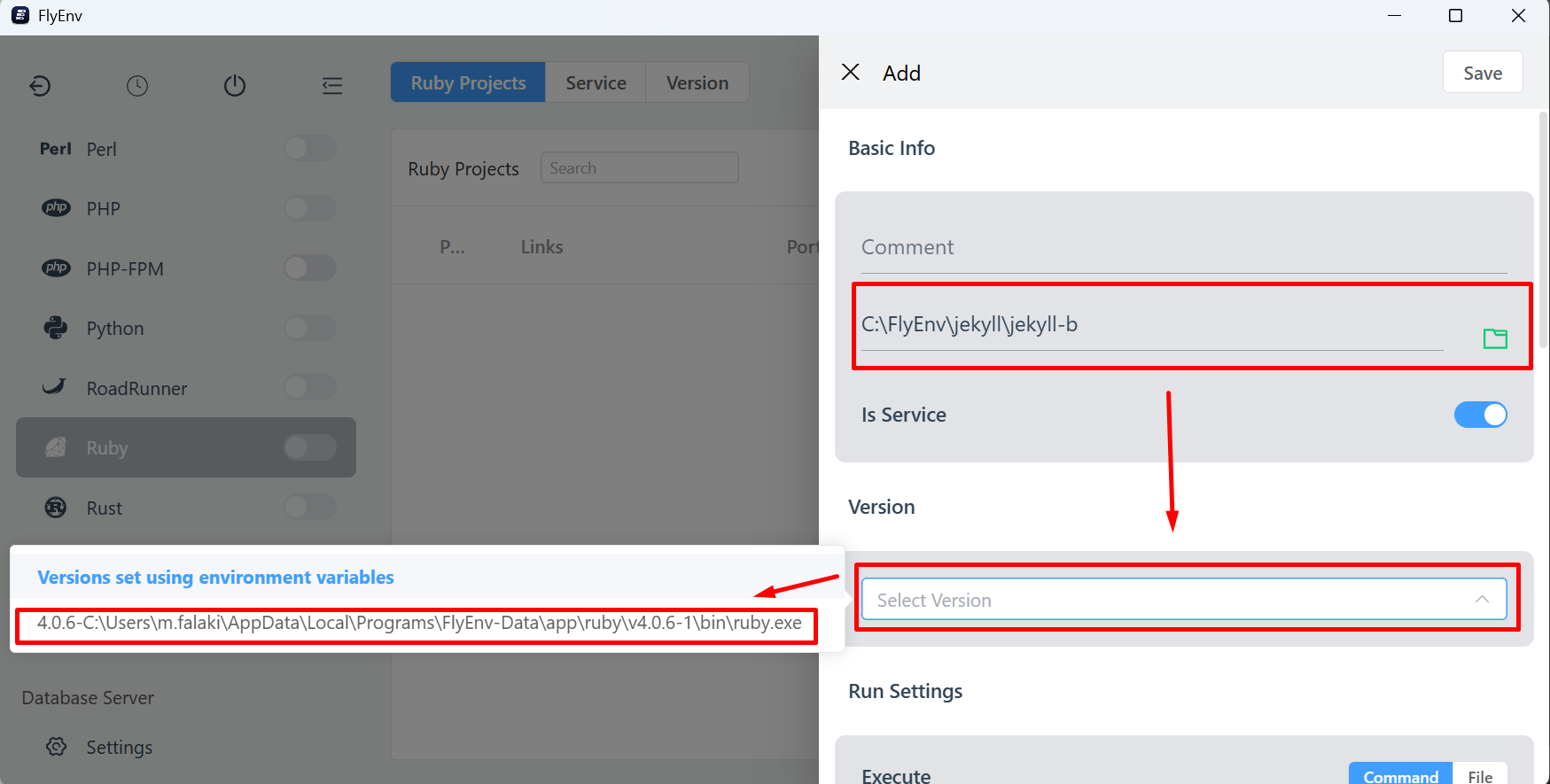Select the PHP logo icon
The image size is (1550, 784).
coord(56,208)
